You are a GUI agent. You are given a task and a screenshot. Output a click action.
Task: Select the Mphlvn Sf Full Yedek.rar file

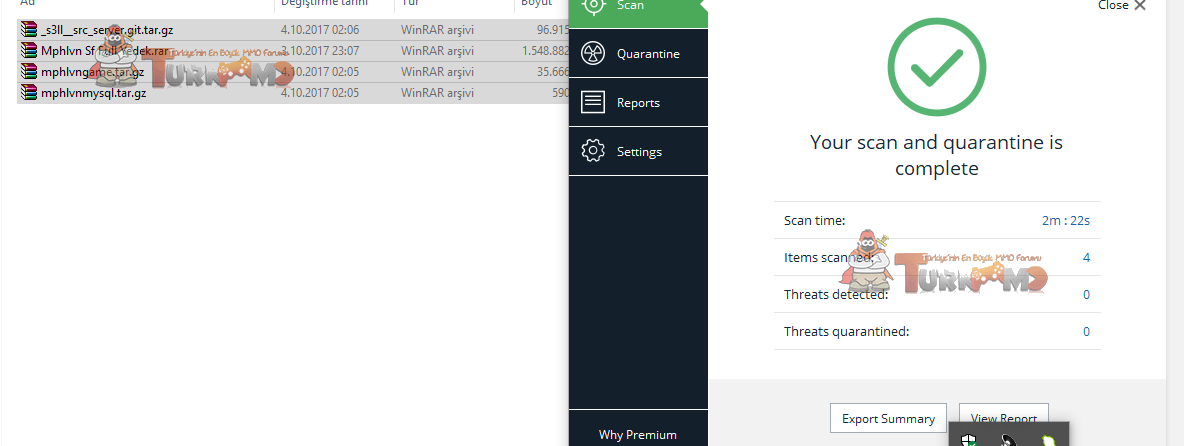click(105, 51)
